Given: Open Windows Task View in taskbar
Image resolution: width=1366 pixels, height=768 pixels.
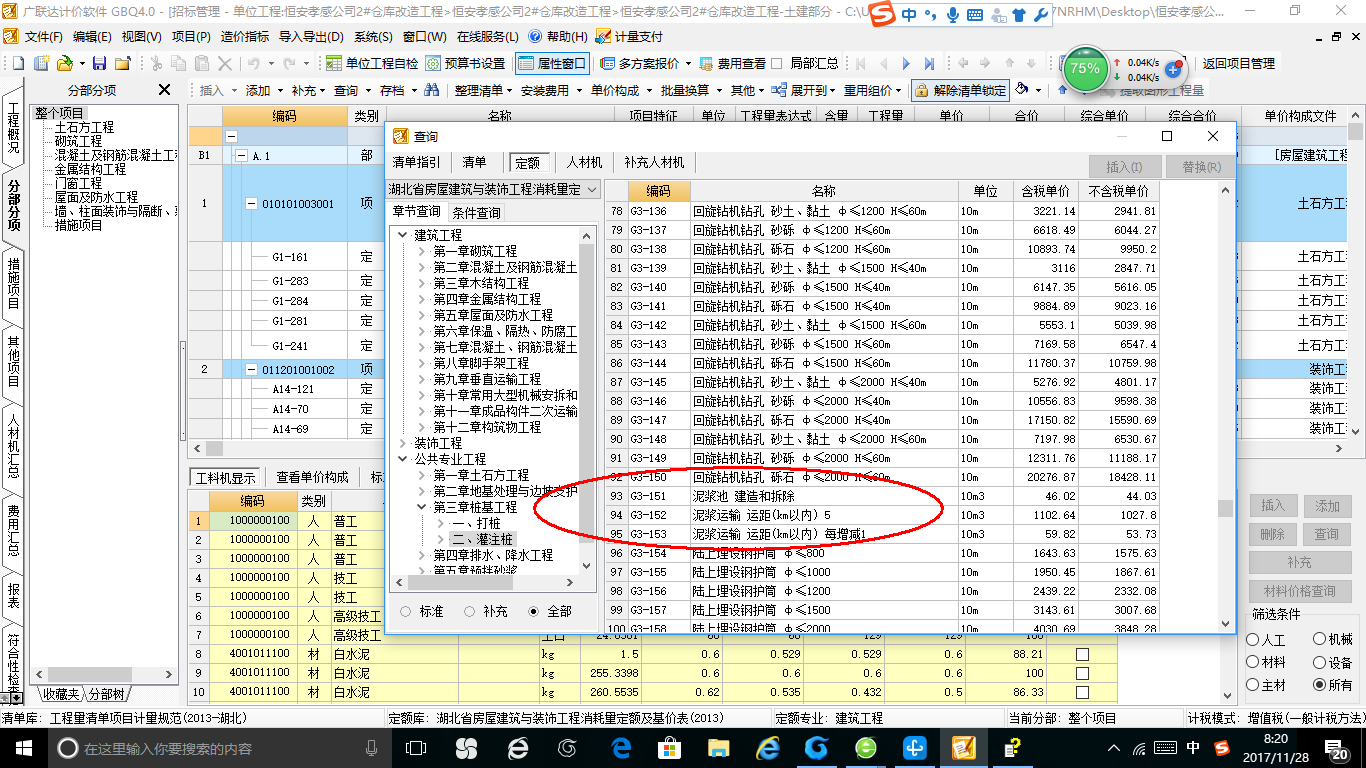Looking at the screenshot, I should (x=416, y=748).
